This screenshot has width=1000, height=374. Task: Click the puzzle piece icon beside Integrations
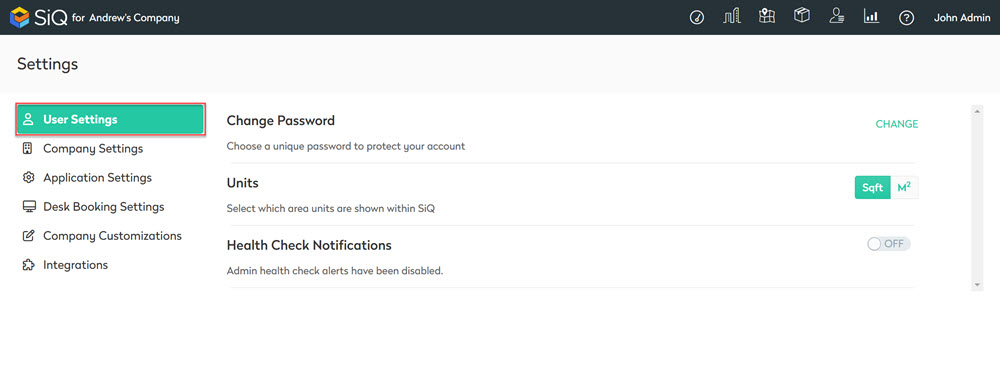(x=28, y=265)
